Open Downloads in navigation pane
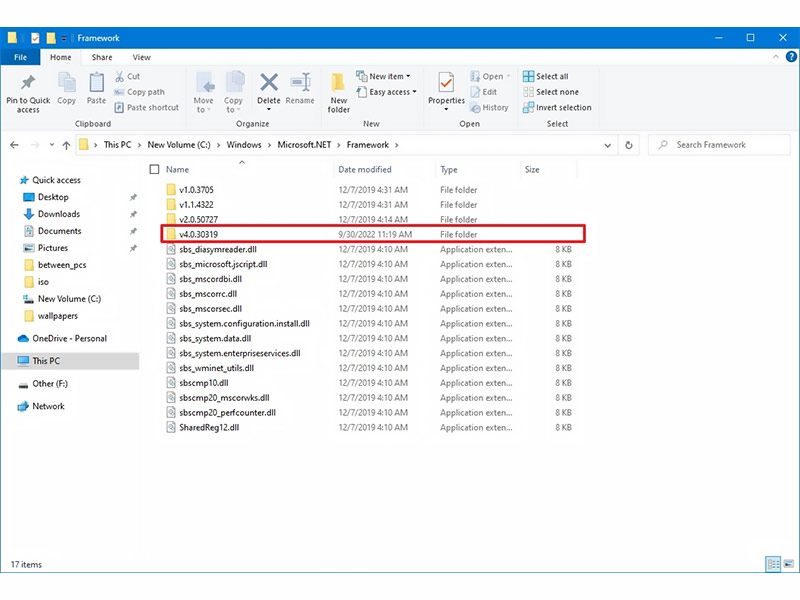Screen dimensions: 800x600 point(59,214)
